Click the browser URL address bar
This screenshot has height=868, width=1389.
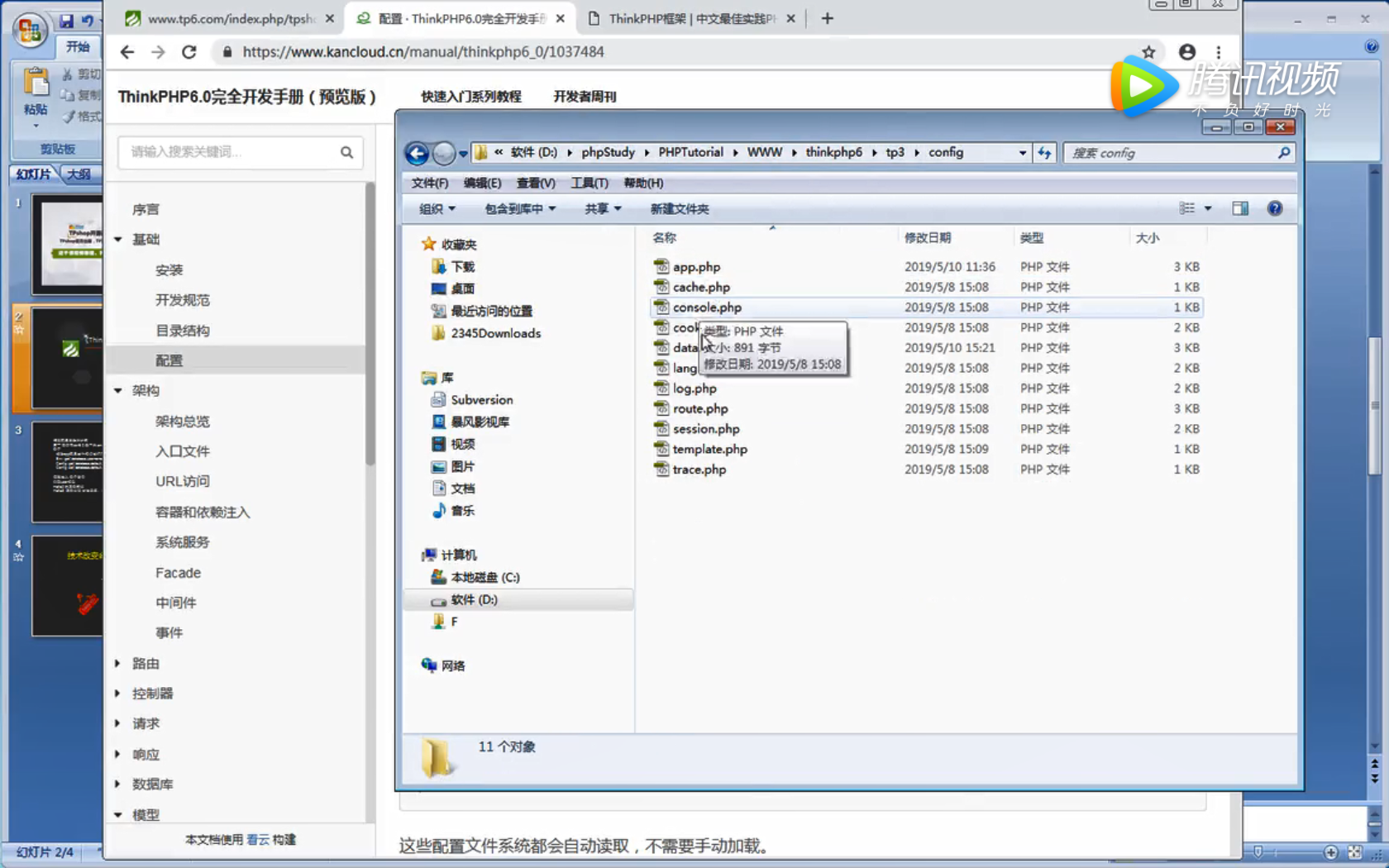(678, 52)
